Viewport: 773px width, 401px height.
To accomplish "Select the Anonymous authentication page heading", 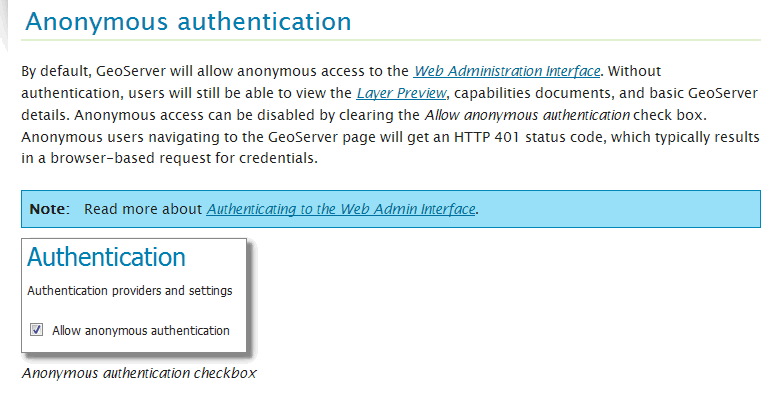I will pyautogui.click(x=188, y=22).
